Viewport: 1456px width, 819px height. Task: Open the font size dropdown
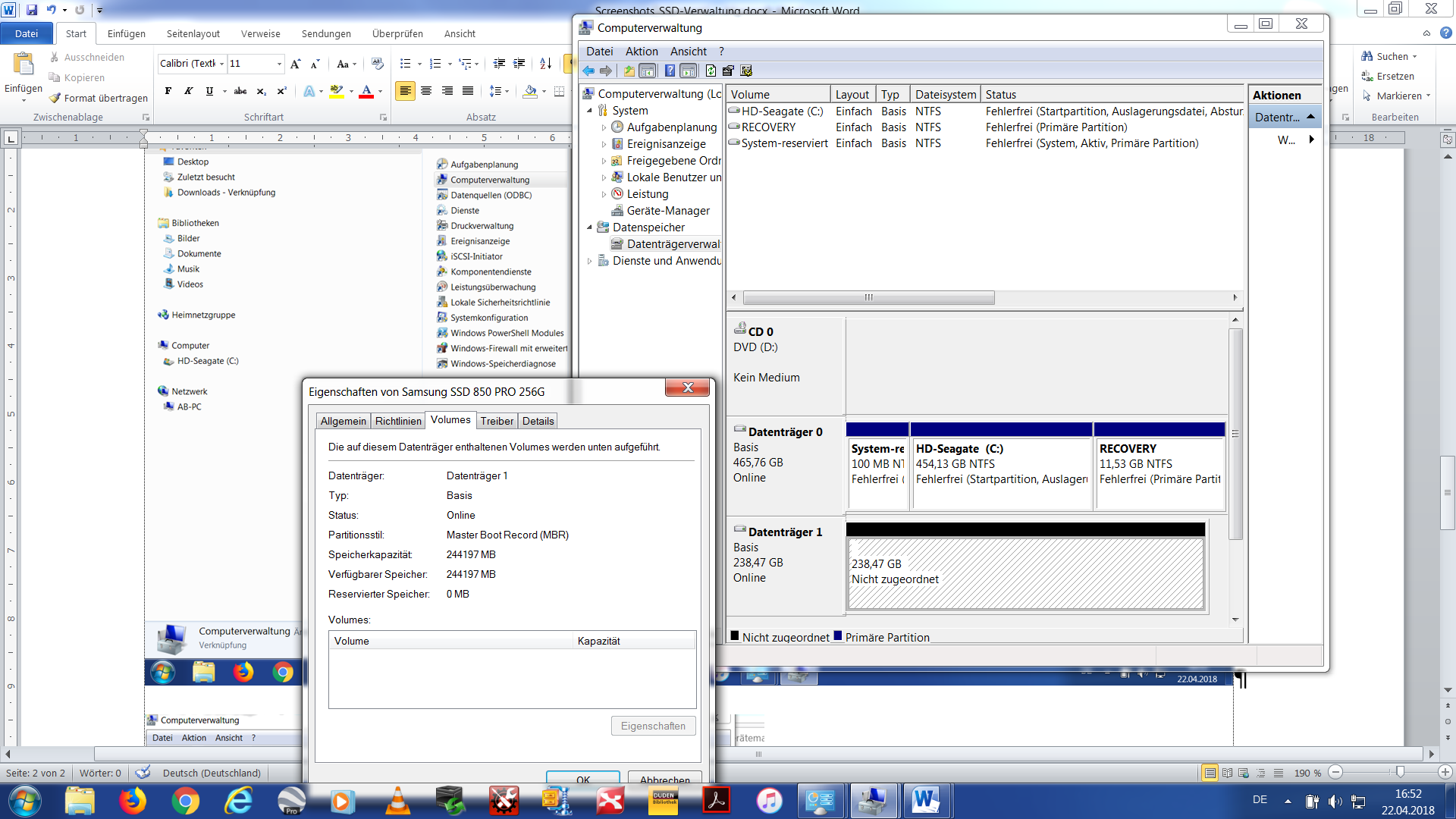pyautogui.click(x=279, y=64)
